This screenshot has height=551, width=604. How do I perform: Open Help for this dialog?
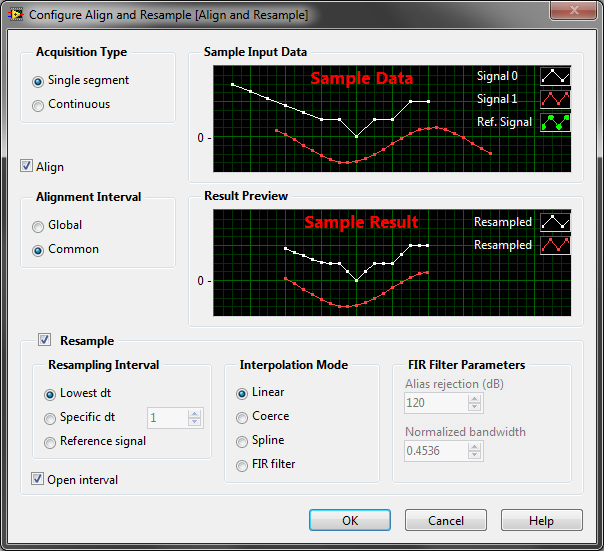pyautogui.click(x=541, y=520)
